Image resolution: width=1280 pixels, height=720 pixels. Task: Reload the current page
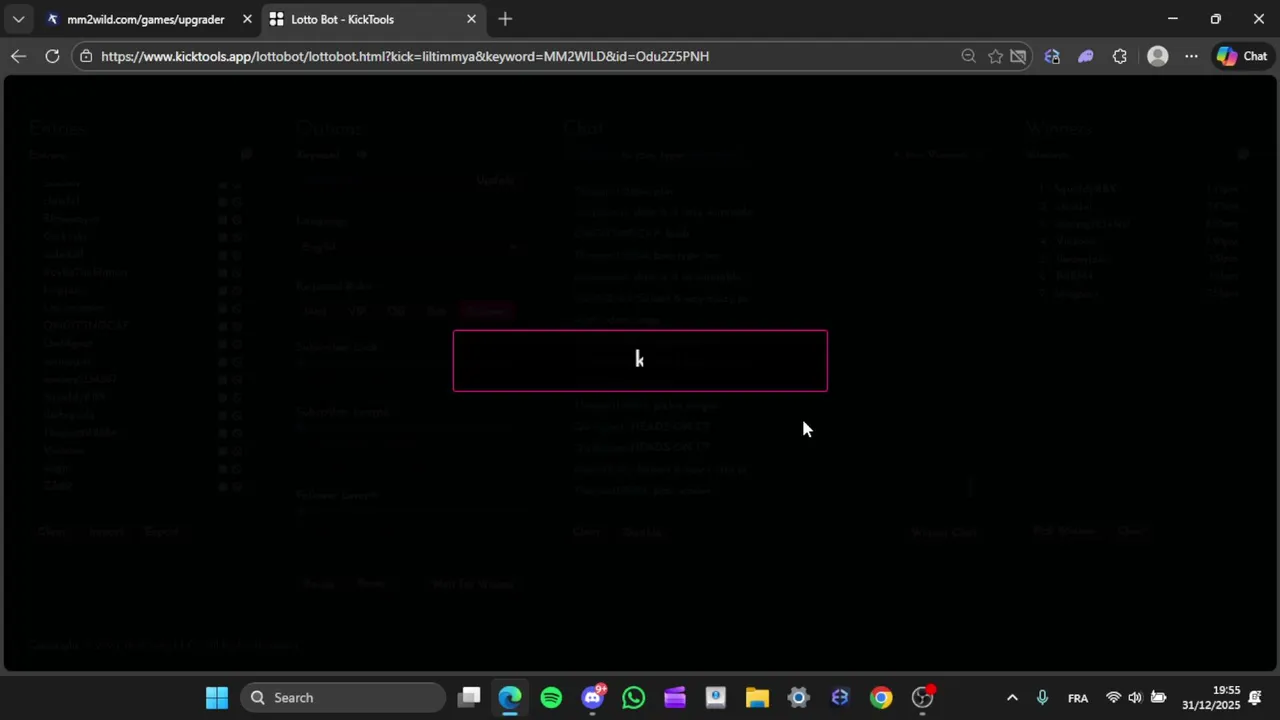(x=52, y=56)
